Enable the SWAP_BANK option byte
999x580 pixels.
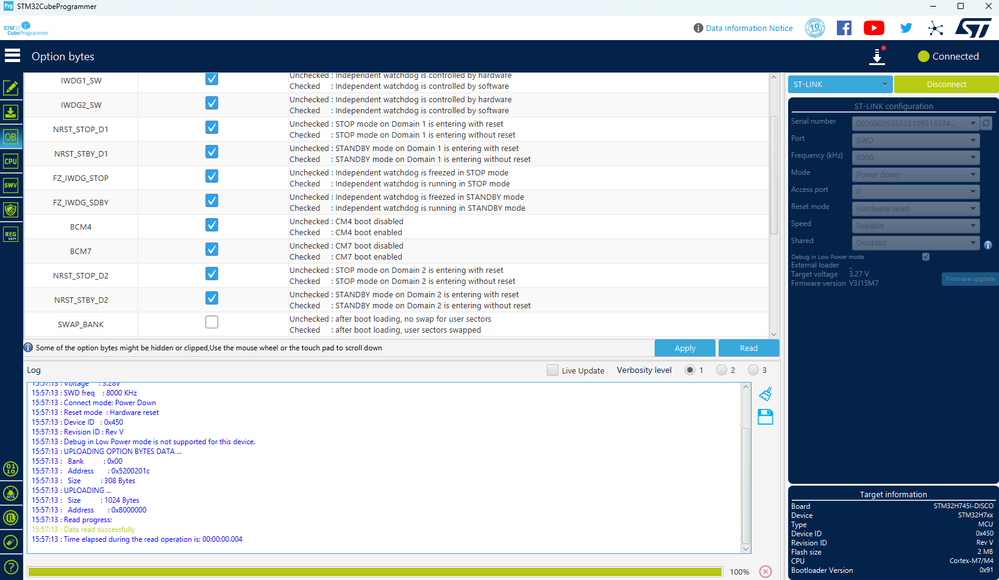211,323
